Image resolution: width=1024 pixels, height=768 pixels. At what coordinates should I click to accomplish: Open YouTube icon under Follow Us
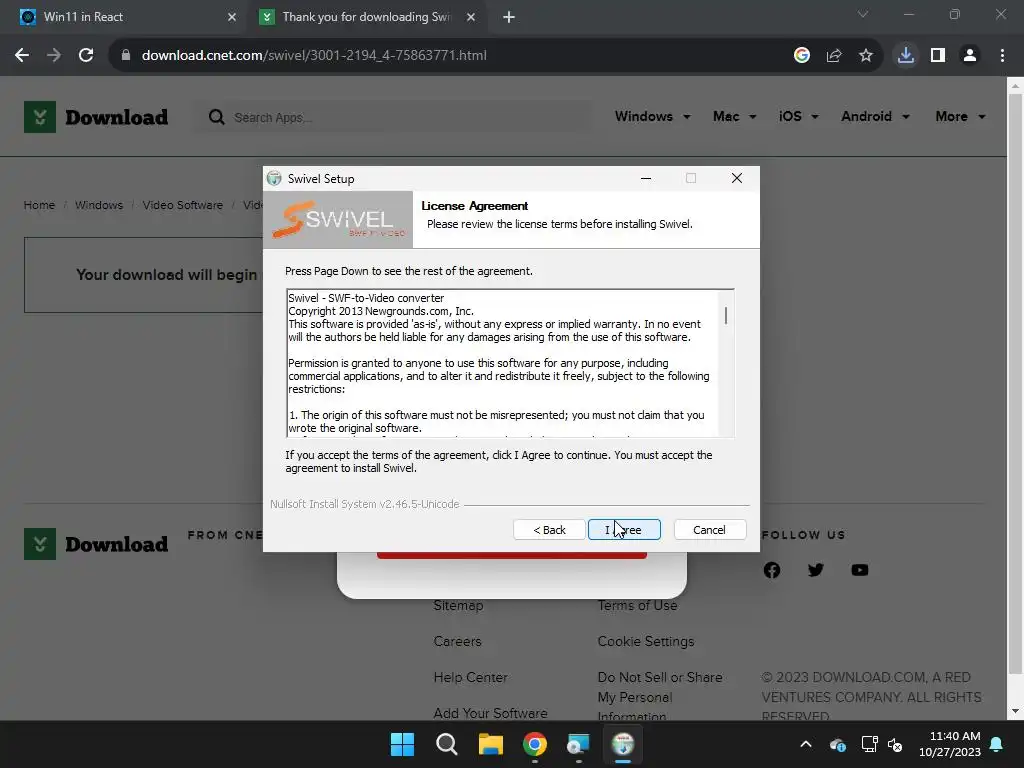860,570
